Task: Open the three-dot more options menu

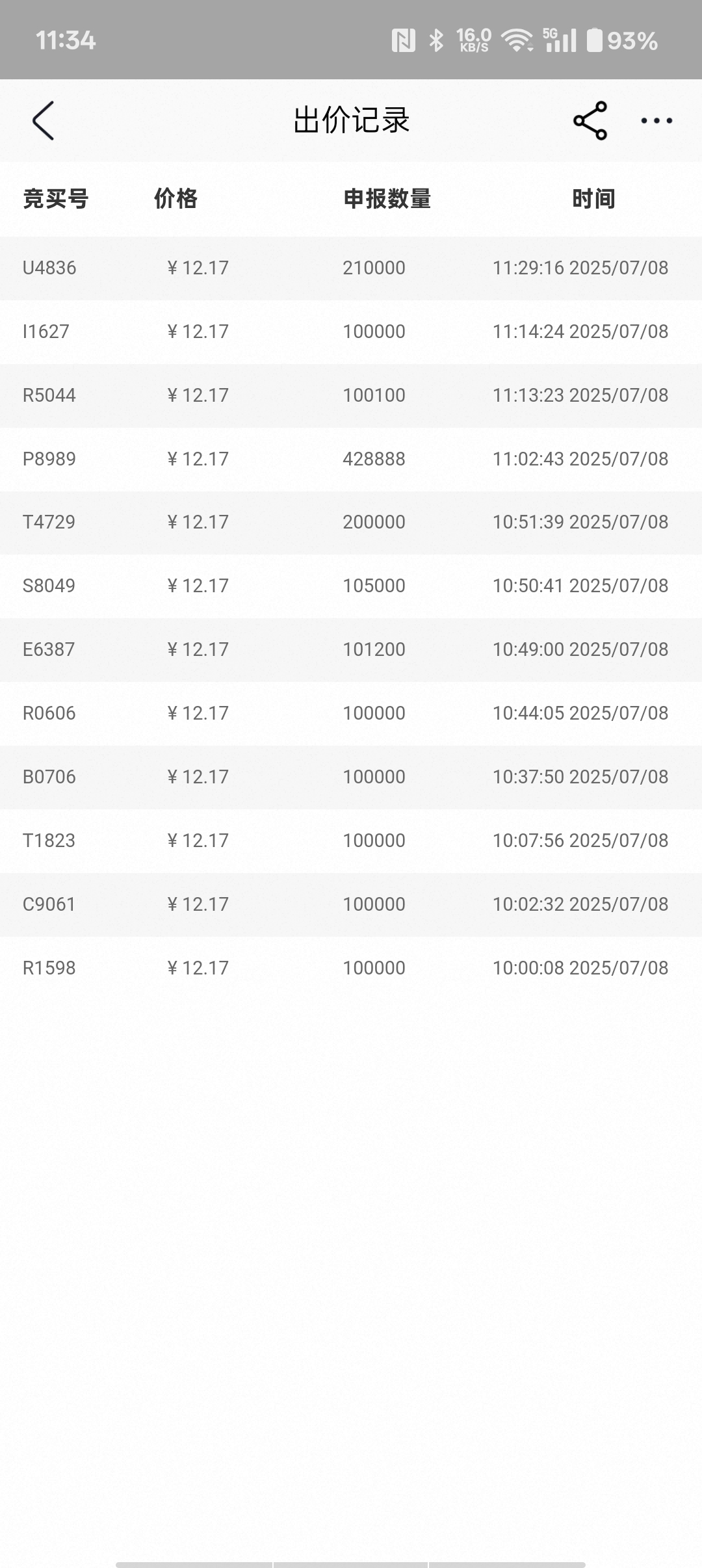Action: pyautogui.click(x=656, y=121)
